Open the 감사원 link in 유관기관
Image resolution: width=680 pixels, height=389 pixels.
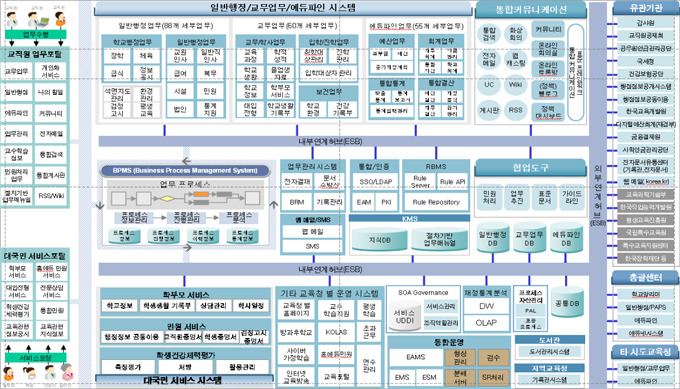tap(646, 23)
